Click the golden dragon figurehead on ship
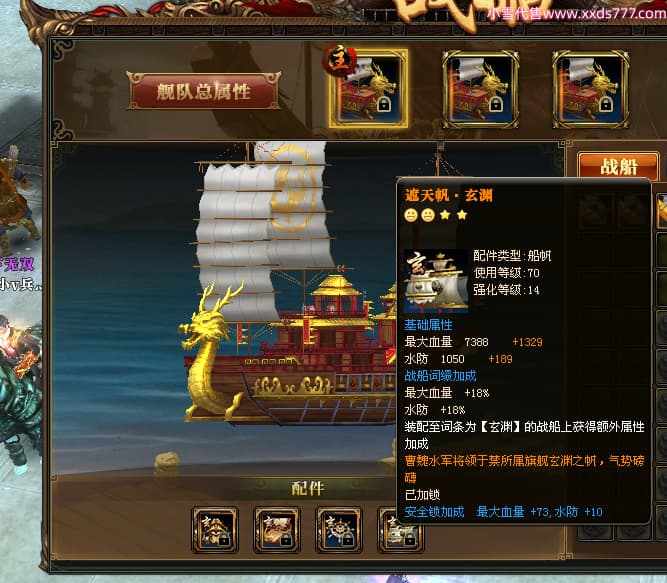The image size is (667, 583). [x=209, y=351]
